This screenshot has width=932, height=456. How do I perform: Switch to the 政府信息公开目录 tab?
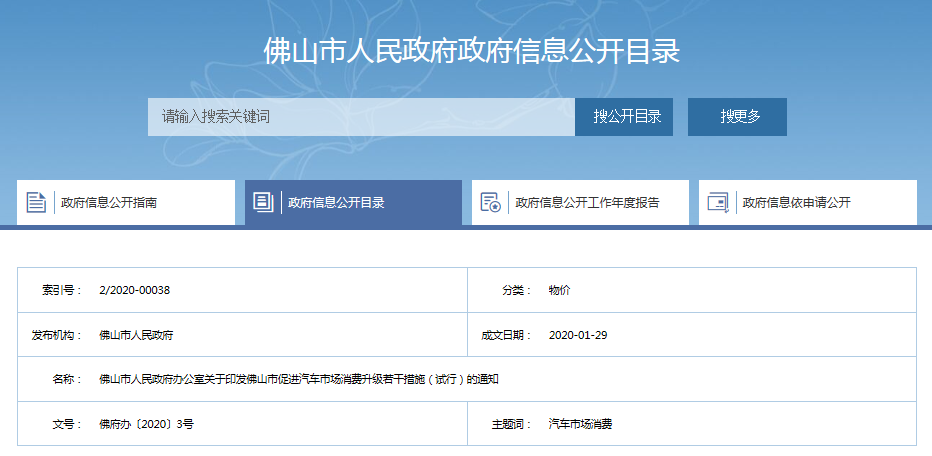[x=336, y=203]
